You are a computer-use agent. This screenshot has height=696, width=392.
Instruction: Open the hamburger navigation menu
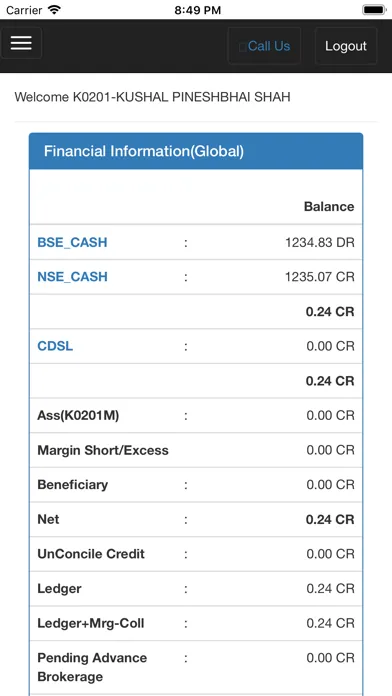point(21,43)
